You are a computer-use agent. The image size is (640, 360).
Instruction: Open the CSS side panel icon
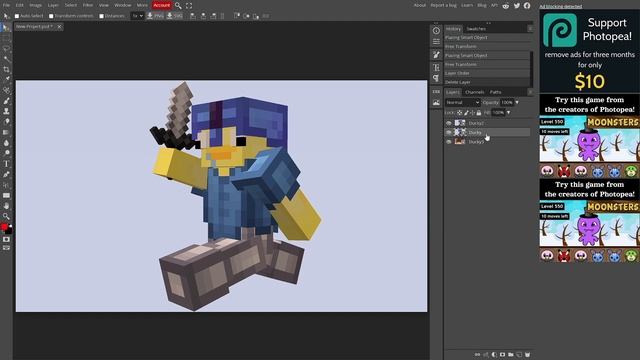pyautogui.click(x=436, y=92)
